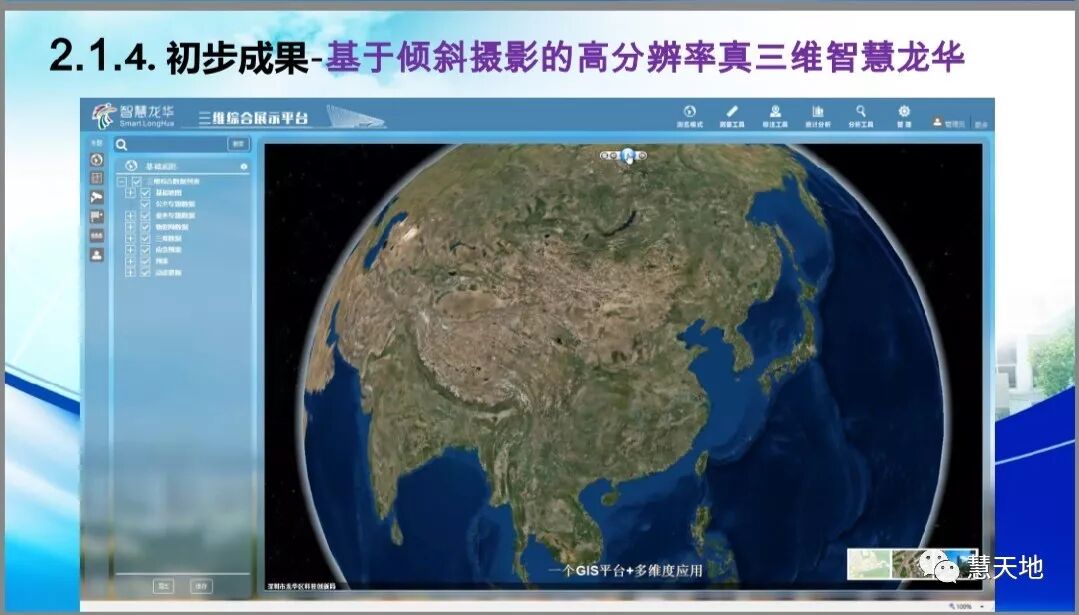Select the 三维综合数据列表 tree label

pos(173,182)
